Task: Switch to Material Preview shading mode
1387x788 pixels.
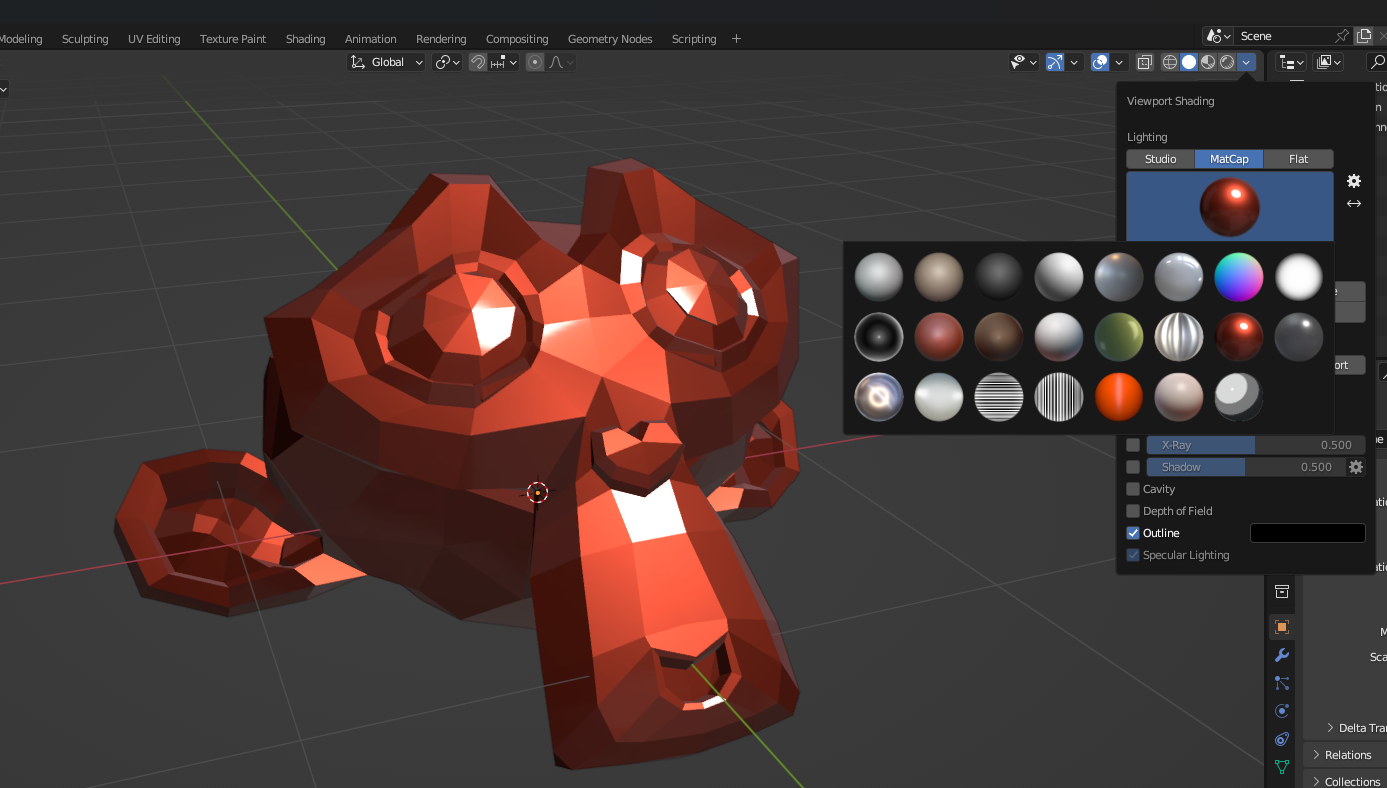Action: coord(1207,62)
